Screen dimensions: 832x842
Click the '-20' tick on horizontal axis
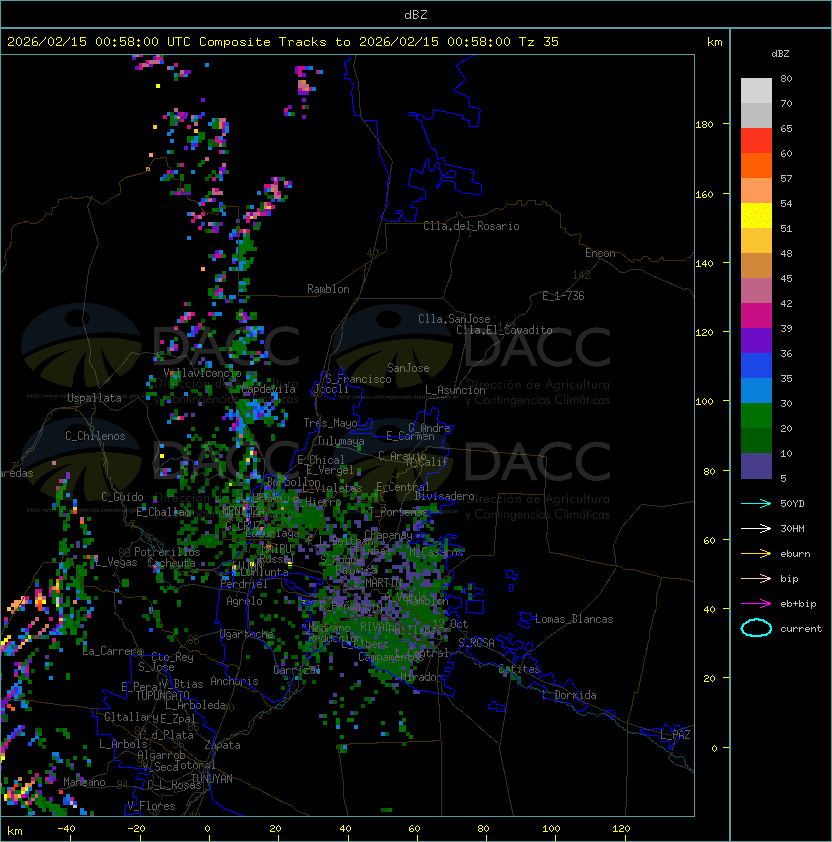[136, 829]
